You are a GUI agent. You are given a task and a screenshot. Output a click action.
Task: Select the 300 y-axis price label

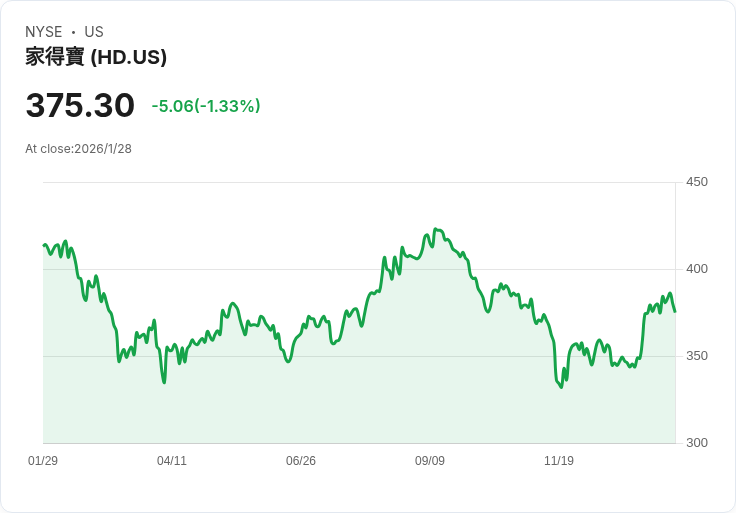pos(697,443)
